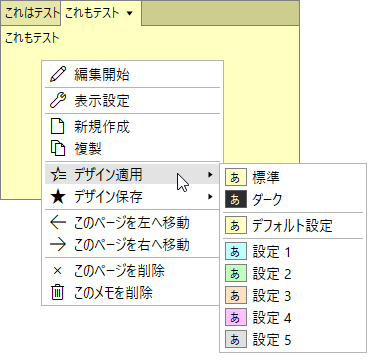Select the active これもテスト tab label

pyautogui.click(x=92, y=13)
